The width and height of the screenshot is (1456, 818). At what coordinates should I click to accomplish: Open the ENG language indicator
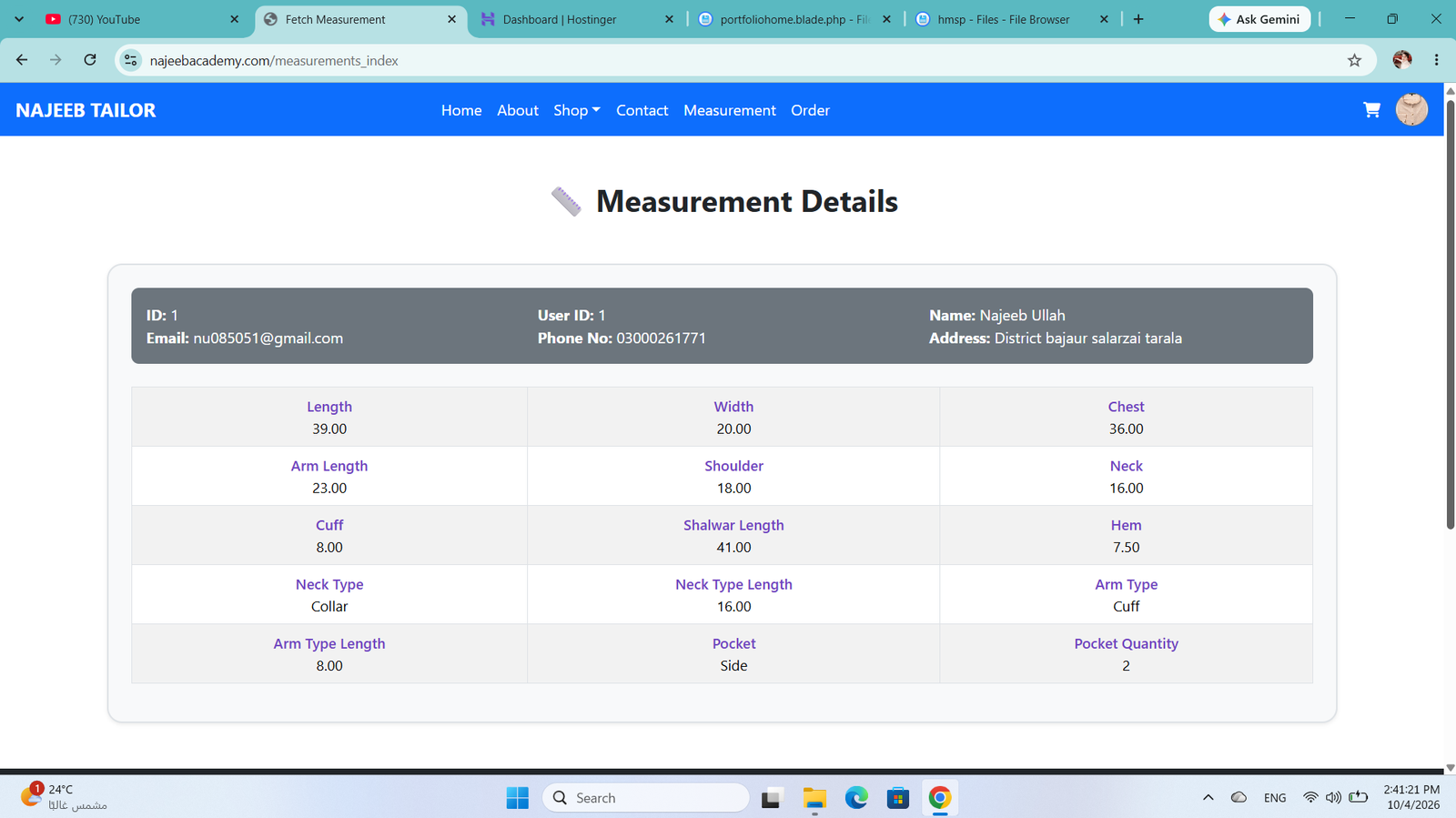(x=1275, y=798)
